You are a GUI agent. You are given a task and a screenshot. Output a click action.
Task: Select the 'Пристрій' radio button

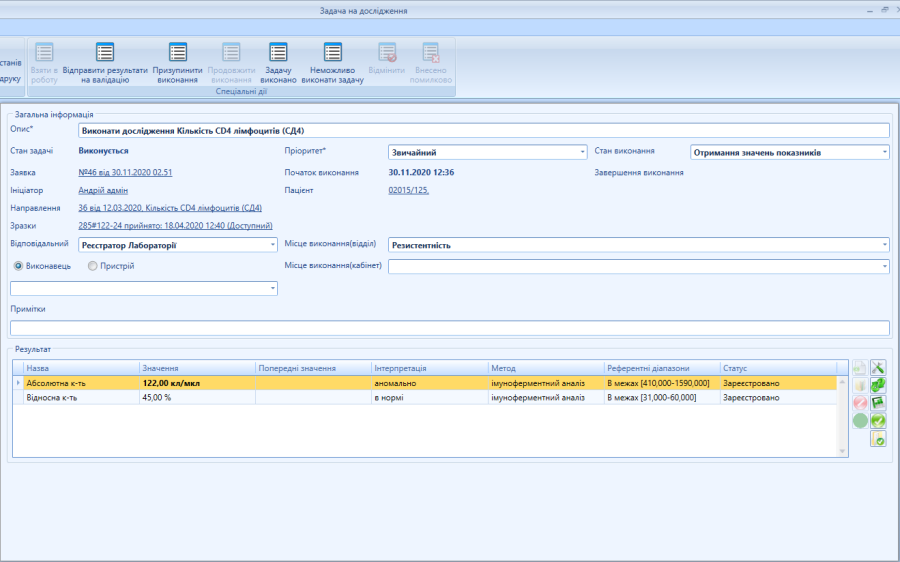pos(93,266)
